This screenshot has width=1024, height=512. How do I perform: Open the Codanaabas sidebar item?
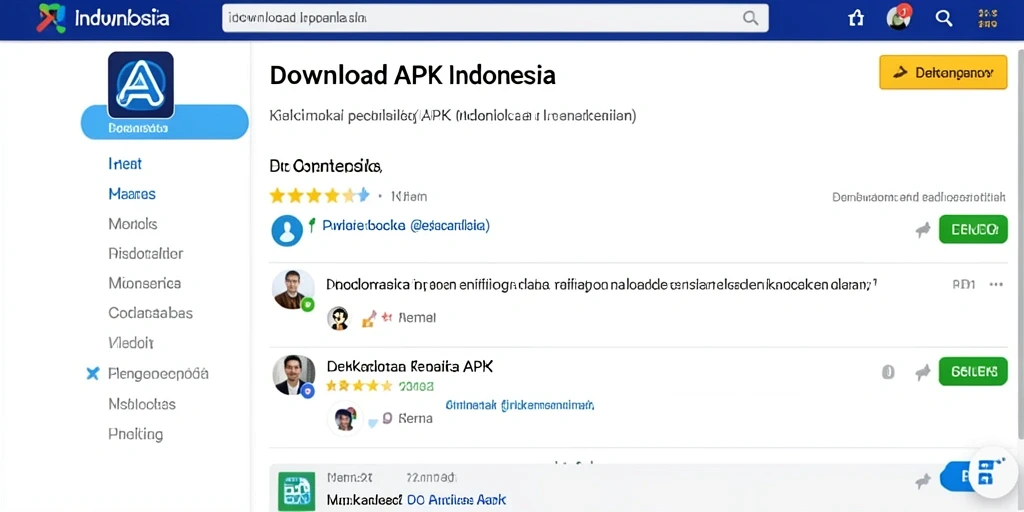pyautogui.click(x=150, y=313)
